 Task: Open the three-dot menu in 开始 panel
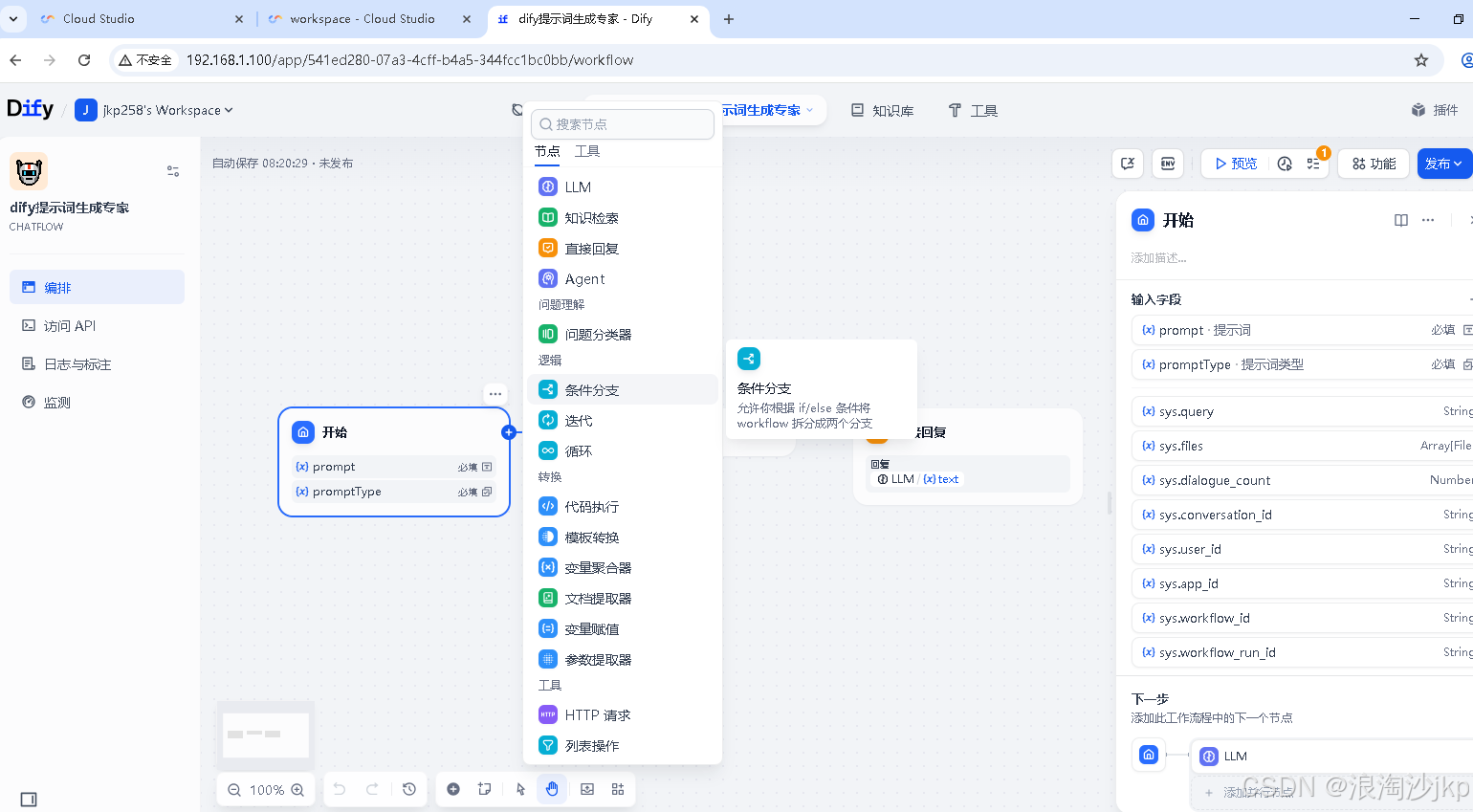pos(1428,220)
